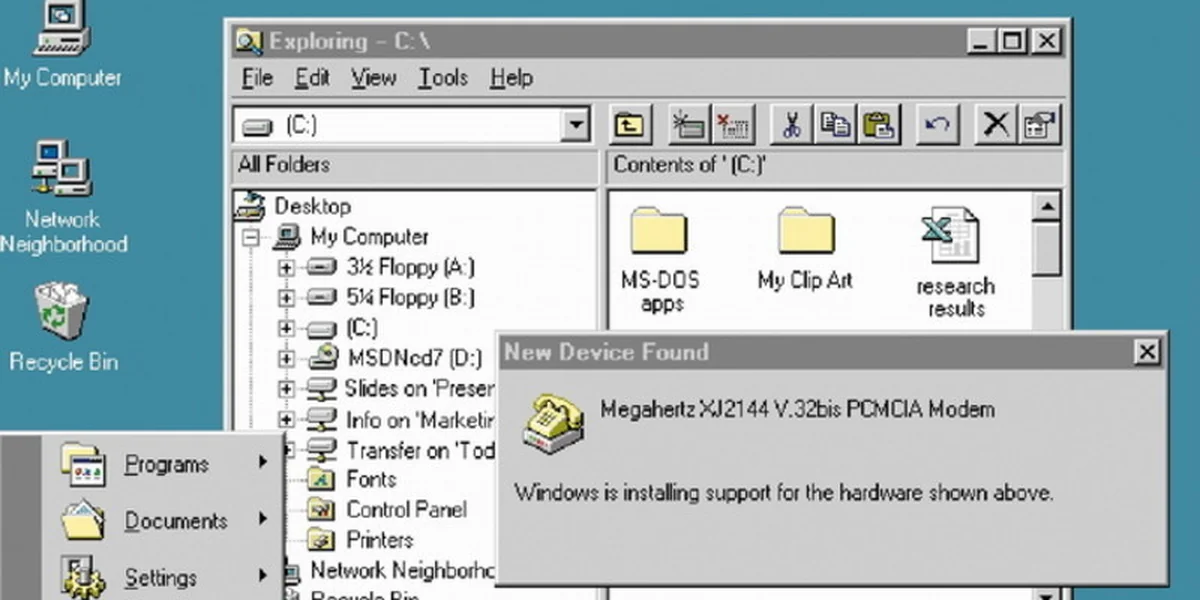Open the (C:) drive dropdown list
The image size is (1200, 600).
tap(576, 125)
